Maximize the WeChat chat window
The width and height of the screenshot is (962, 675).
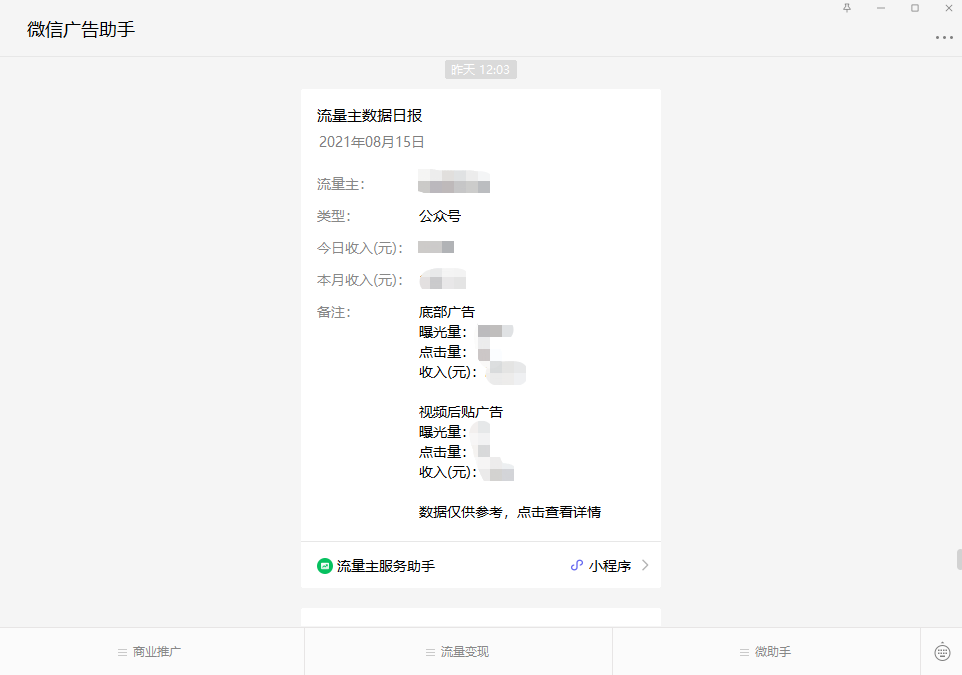pyautogui.click(x=915, y=8)
